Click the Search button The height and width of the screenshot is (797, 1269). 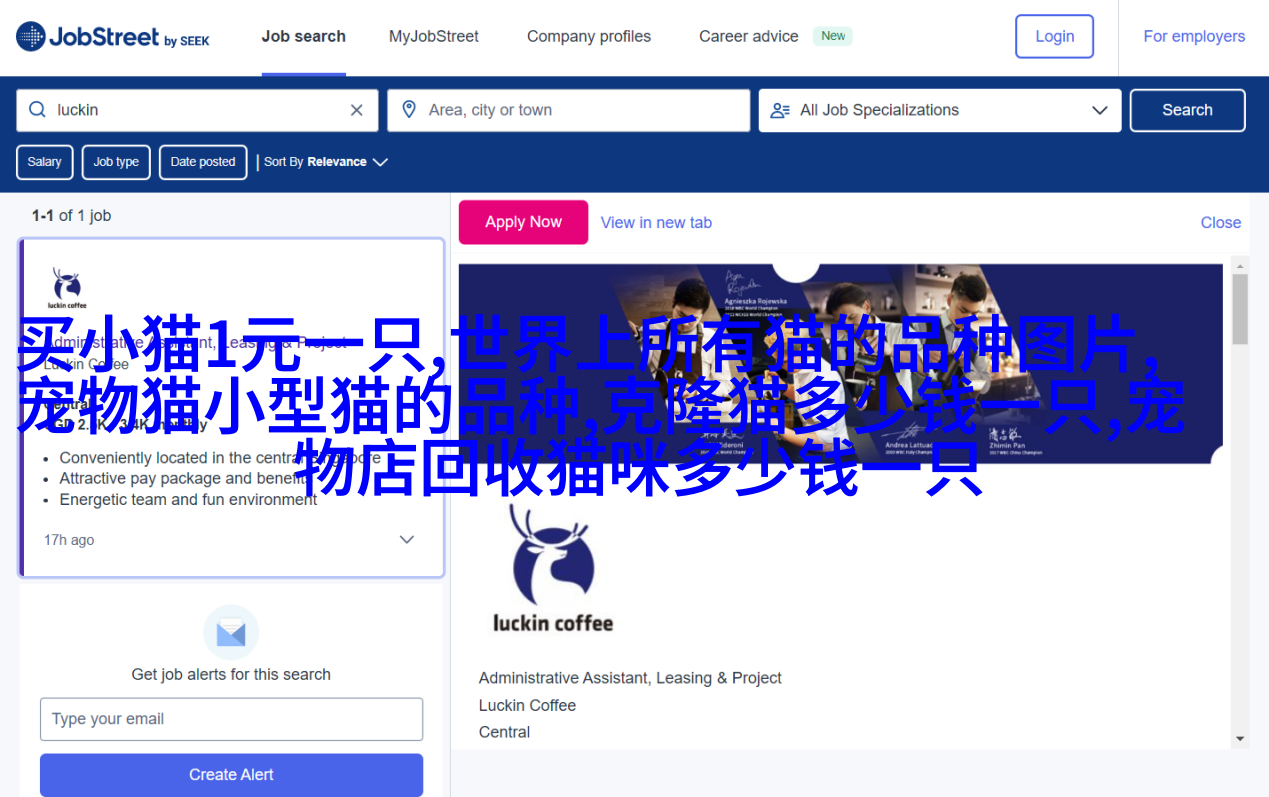pyautogui.click(x=1187, y=110)
